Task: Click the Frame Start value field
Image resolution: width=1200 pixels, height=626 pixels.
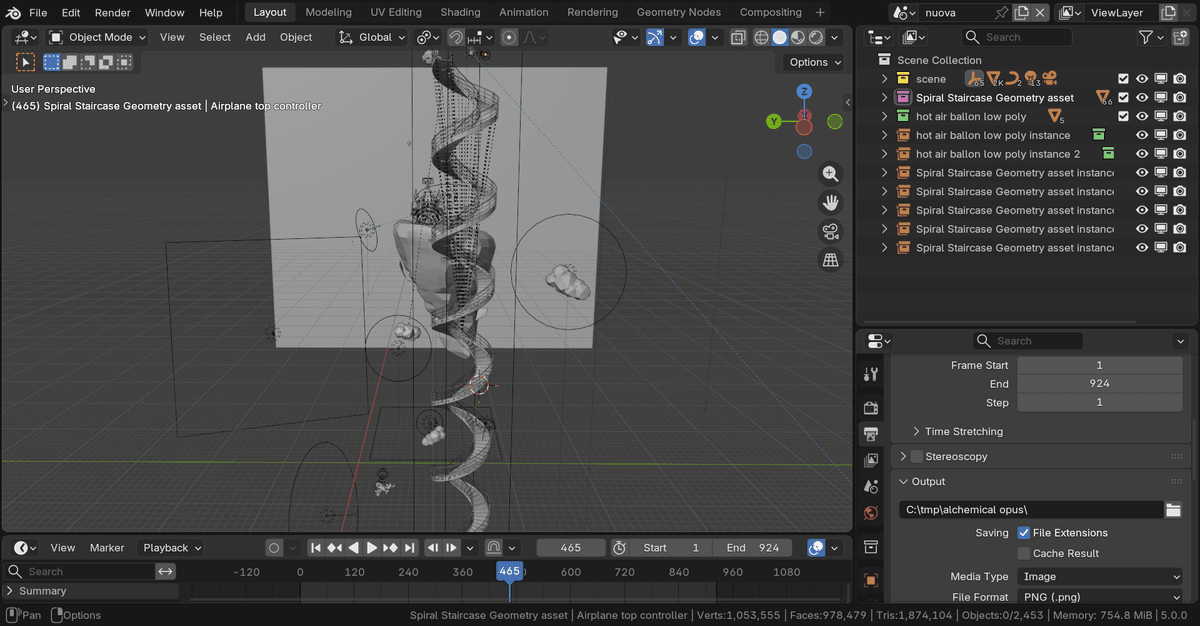Action: [x=1100, y=365]
